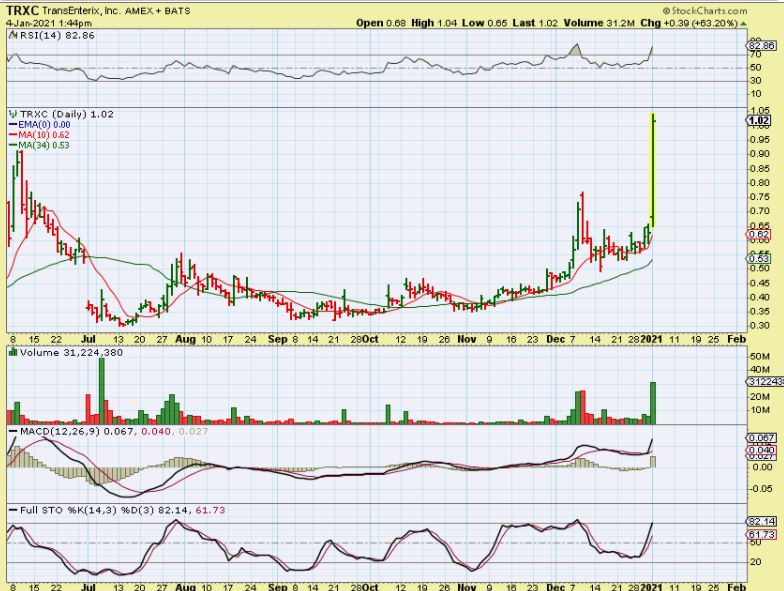Click the RSI(14) indicator line icon
The width and height of the screenshot is (784, 591).
[x=11, y=34]
